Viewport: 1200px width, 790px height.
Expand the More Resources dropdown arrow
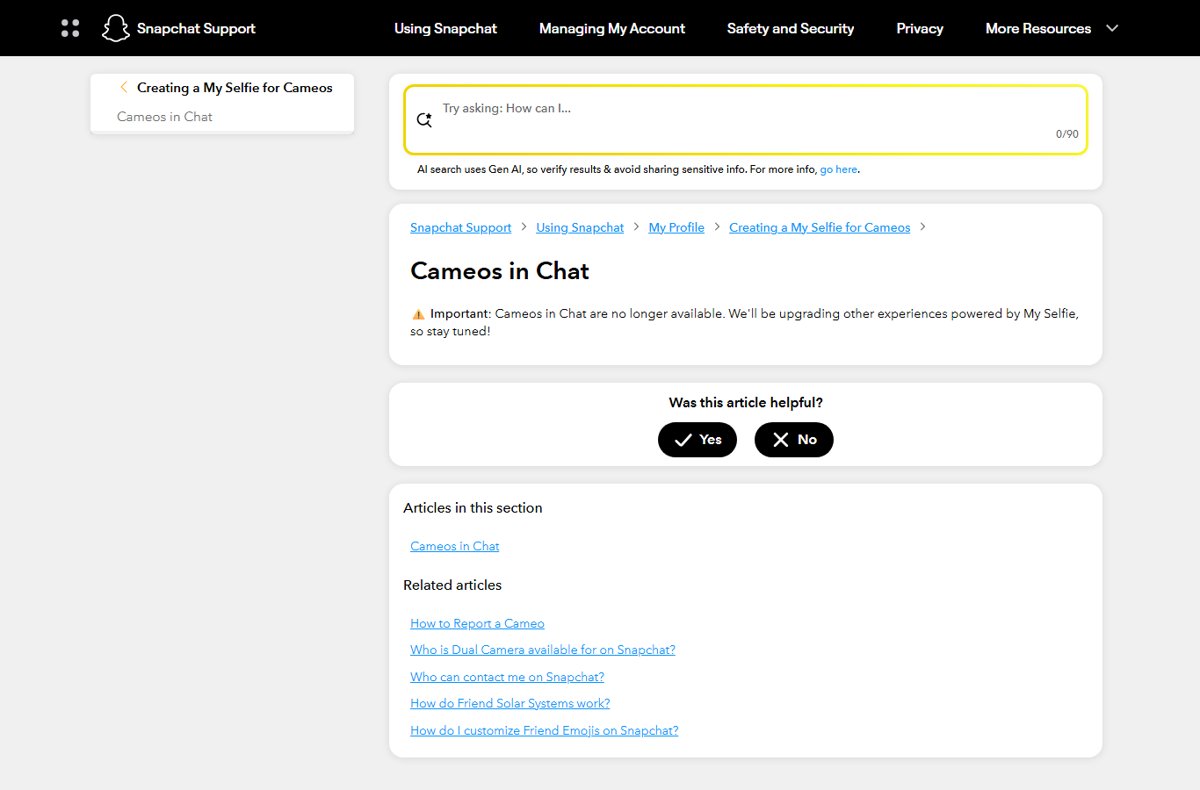click(1112, 28)
